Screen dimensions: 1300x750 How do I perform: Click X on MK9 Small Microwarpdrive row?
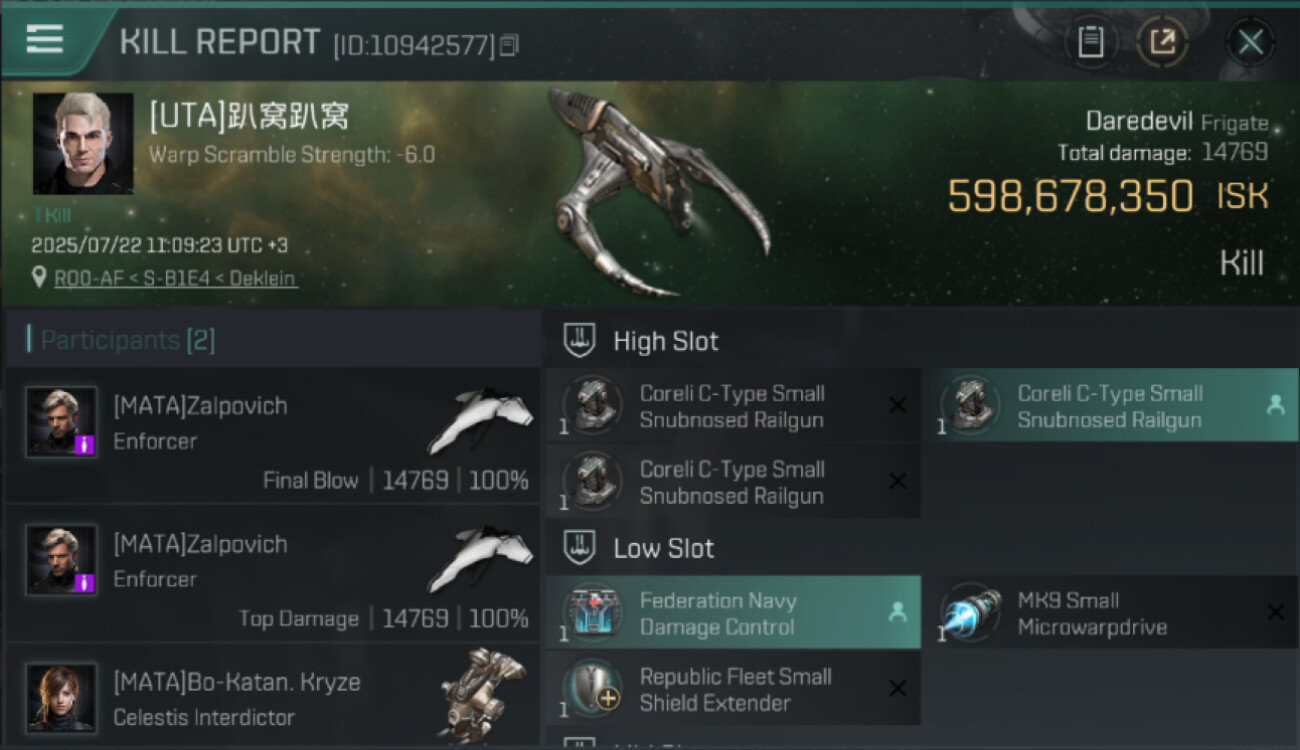[1276, 612]
